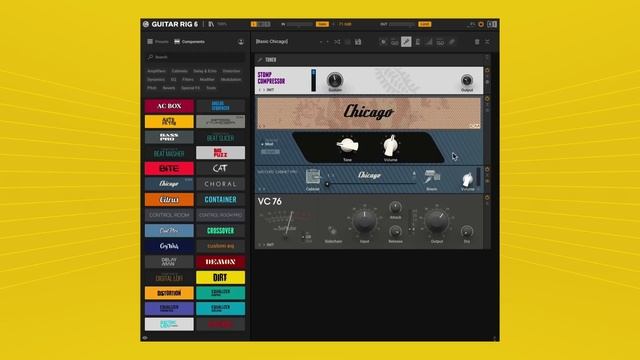Save preset with the floppy disk icon

pyautogui.click(x=358, y=42)
